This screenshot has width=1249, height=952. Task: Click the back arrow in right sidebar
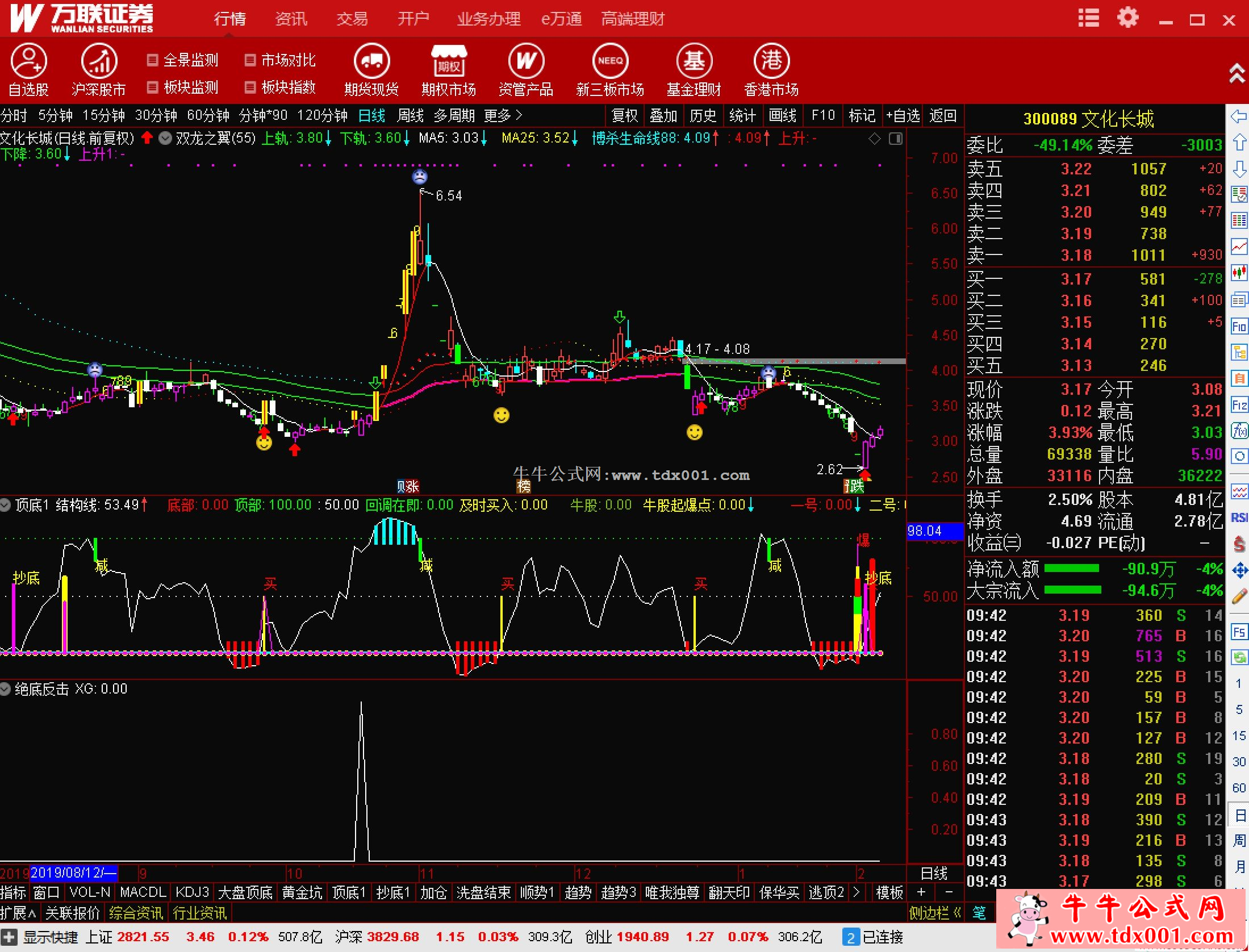pos(1239,117)
